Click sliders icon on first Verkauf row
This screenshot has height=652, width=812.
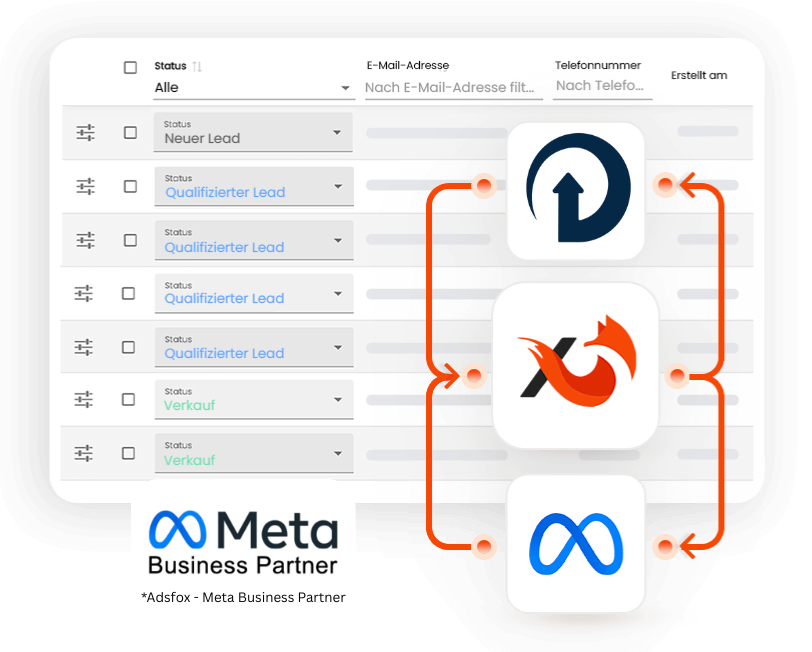point(85,399)
